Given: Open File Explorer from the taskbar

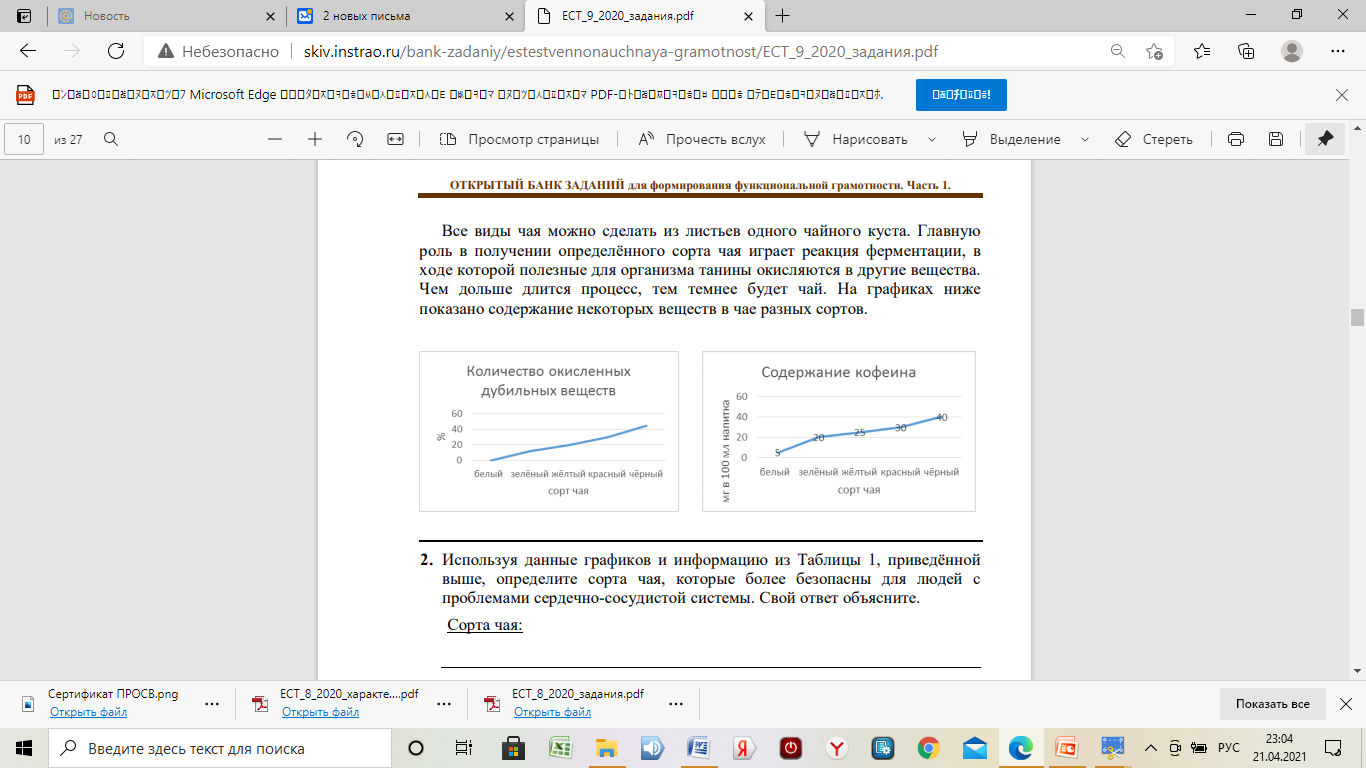Looking at the screenshot, I should tap(606, 748).
